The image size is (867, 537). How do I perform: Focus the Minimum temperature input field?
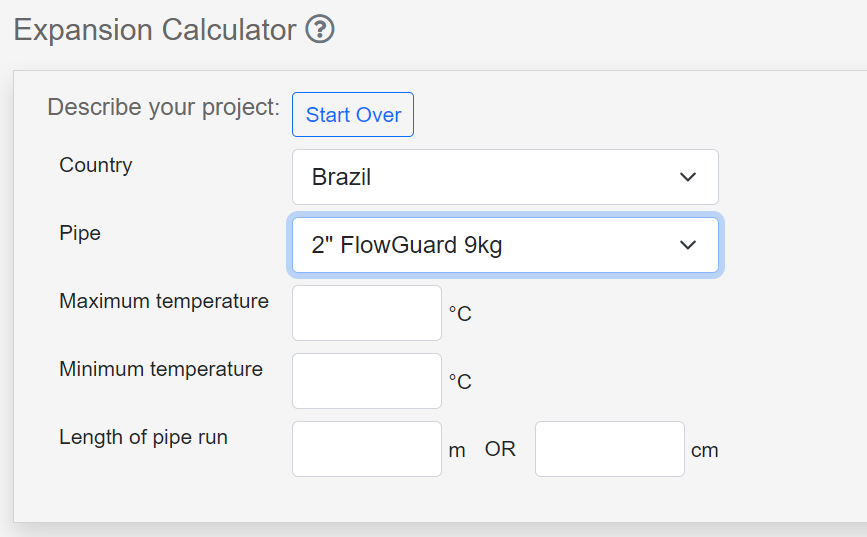coord(367,381)
